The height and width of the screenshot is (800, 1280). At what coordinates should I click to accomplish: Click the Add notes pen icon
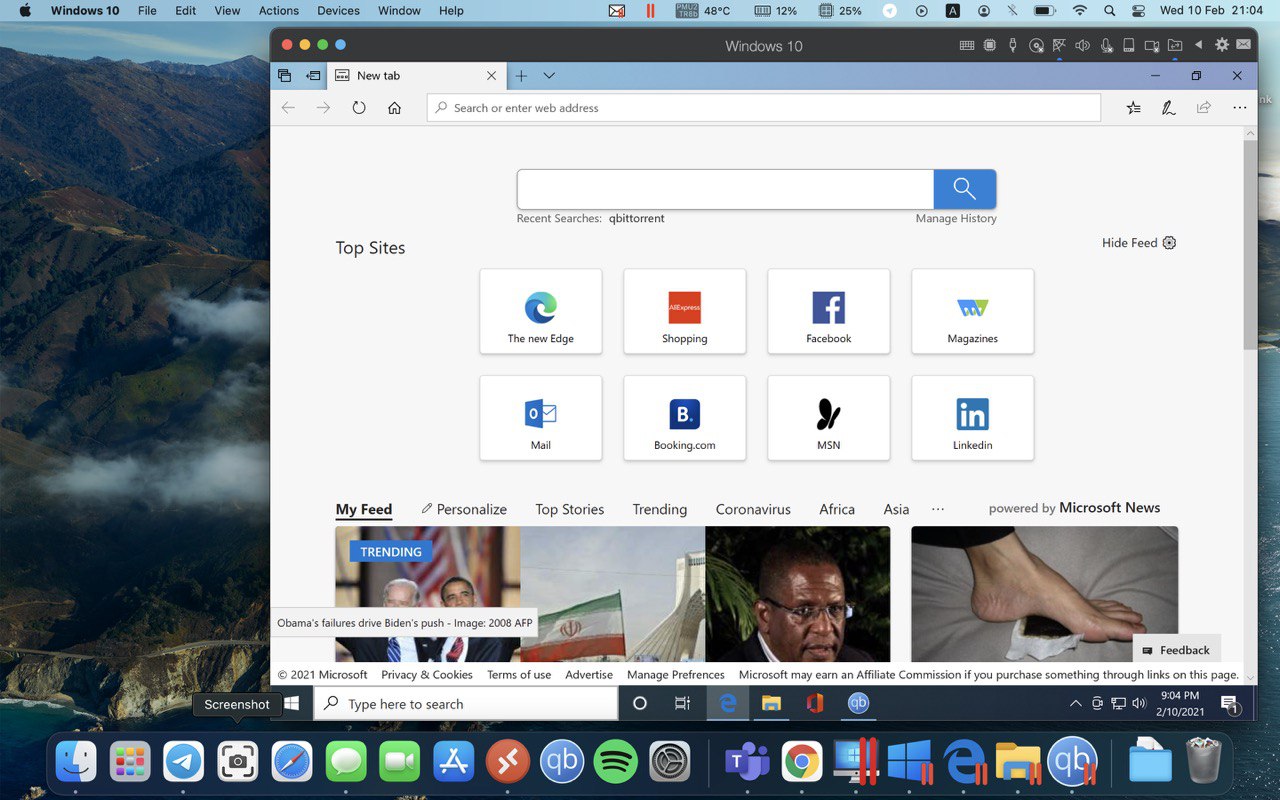[x=1168, y=108]
